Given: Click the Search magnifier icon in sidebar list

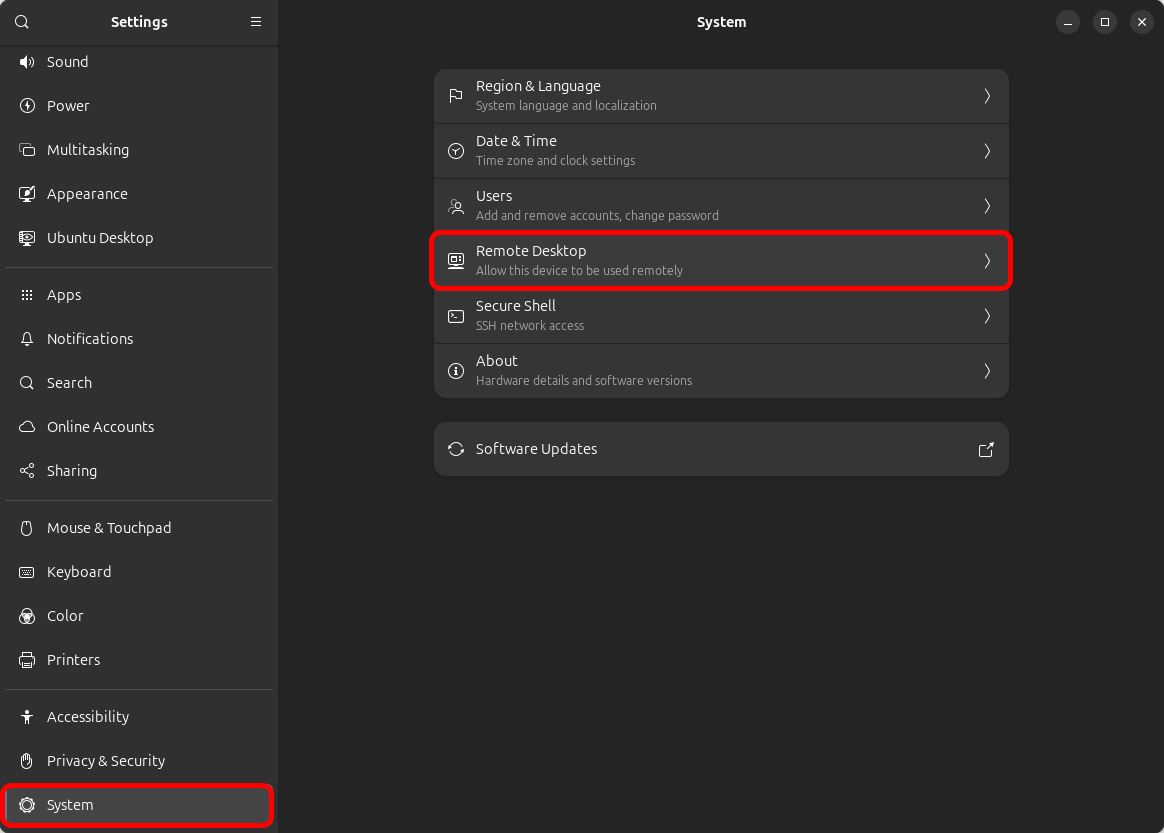Looking at the screenshot, I should (x=27, y=383).
